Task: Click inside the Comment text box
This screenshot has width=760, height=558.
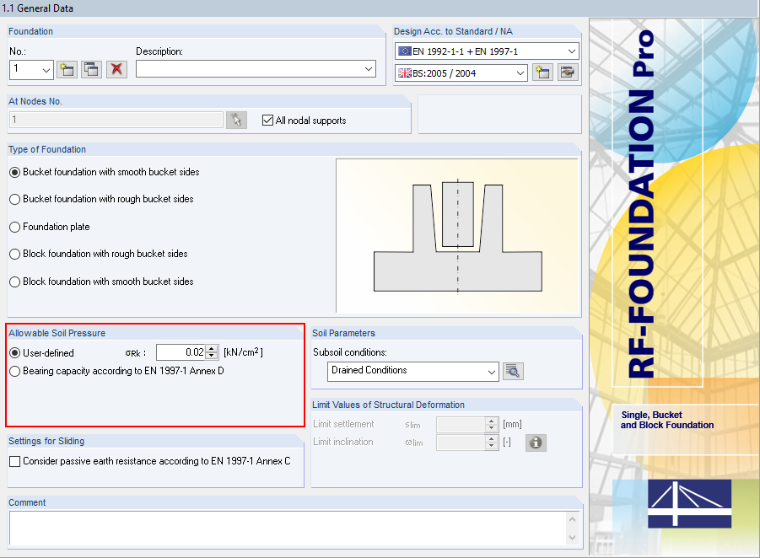Action: pyautogui.click(x=289, y=528)
